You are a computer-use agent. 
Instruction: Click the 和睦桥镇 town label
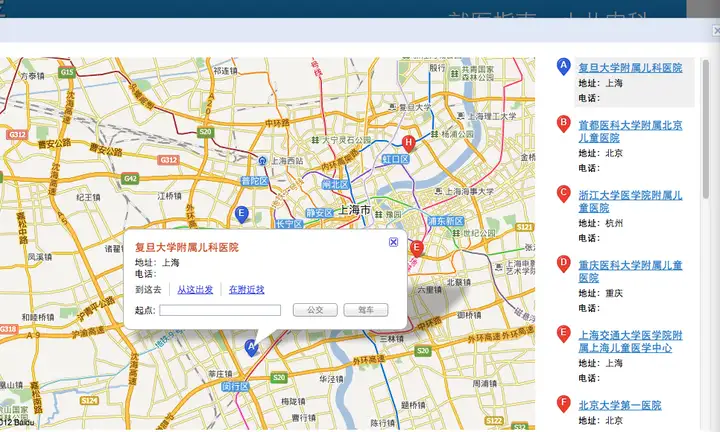(38, 317)
